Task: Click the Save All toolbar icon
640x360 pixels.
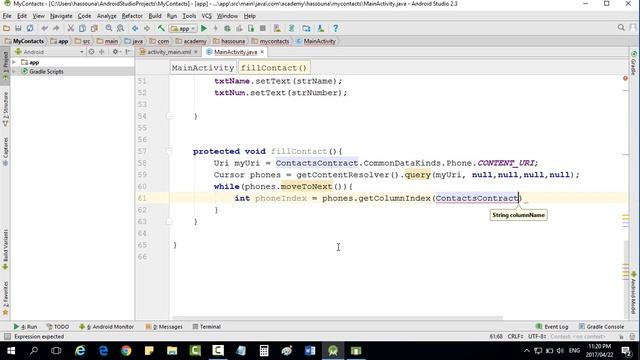Action: [x=18, y=28]
